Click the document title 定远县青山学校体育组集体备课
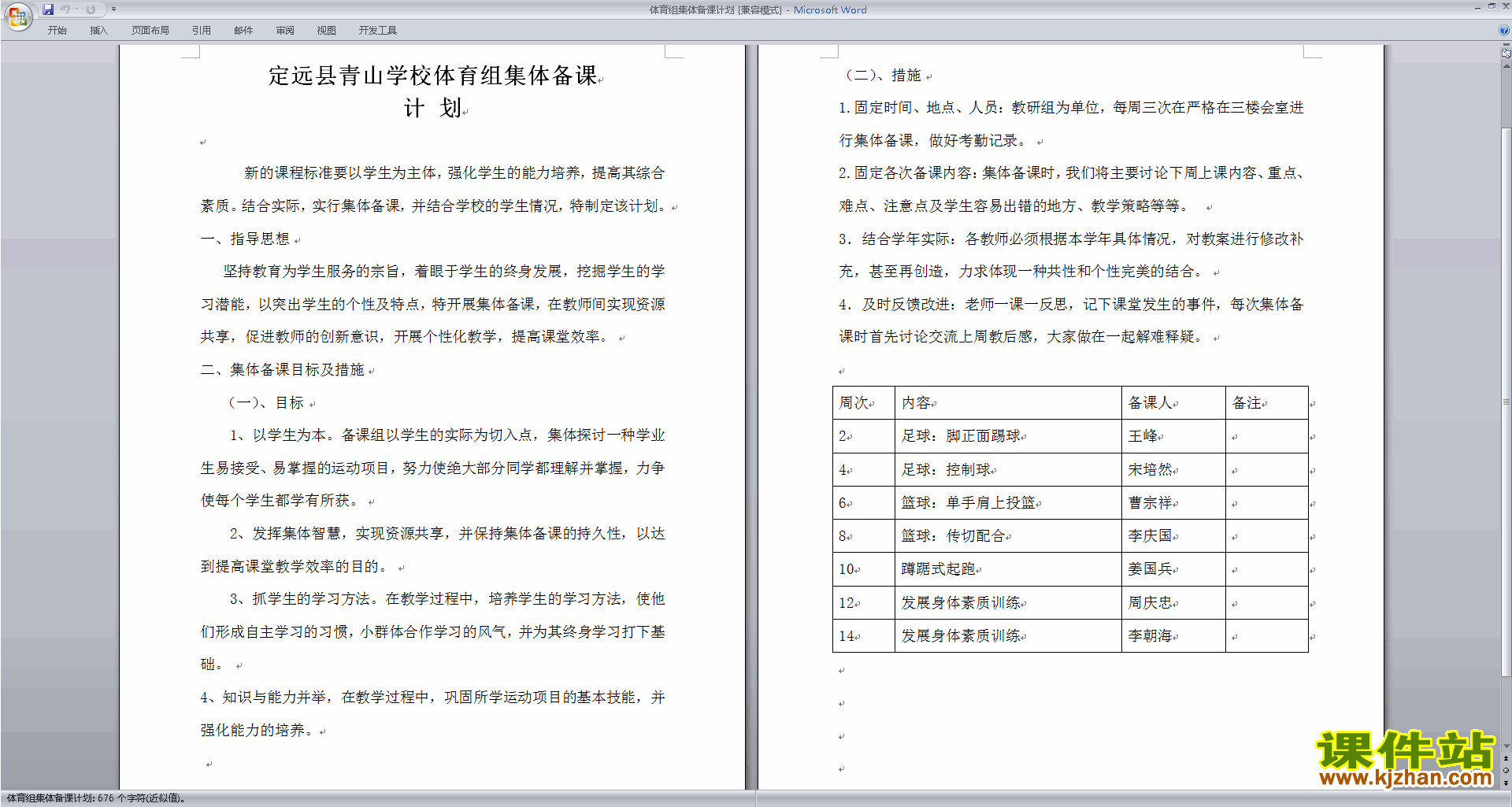This screenshot has height=807, width=1512. click(433, 76)
